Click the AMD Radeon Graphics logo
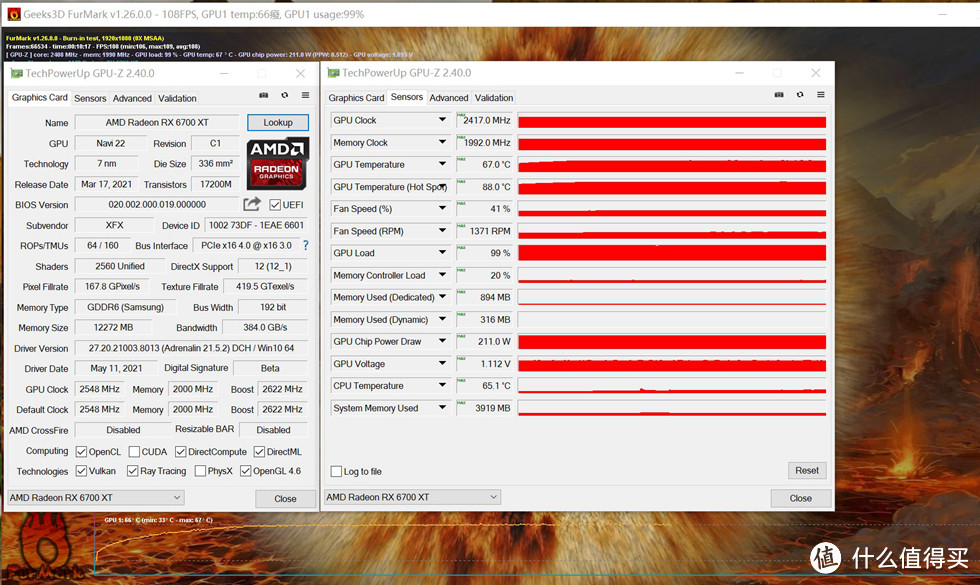The height and width of the screenshot is (585, 980). [278, 163]
